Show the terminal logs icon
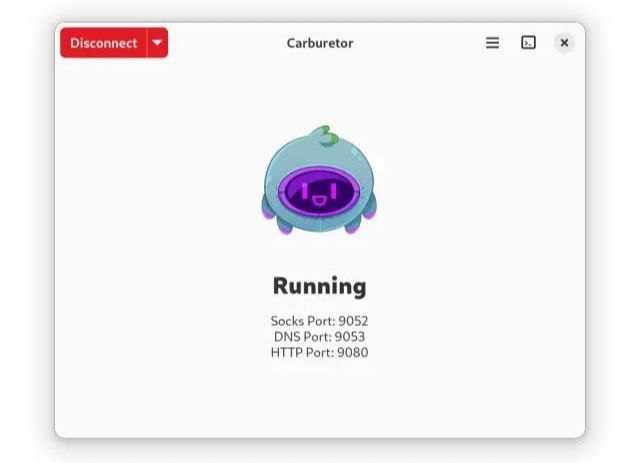The image size is (640, 463). [528, 43]
